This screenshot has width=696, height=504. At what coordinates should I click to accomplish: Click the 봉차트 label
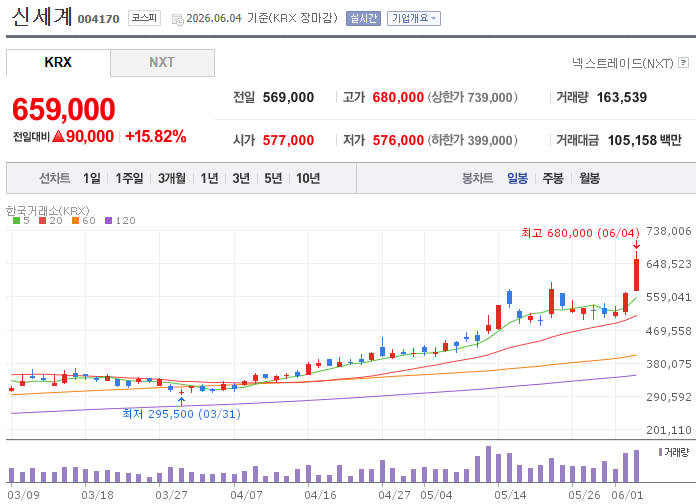coord(478,178)
